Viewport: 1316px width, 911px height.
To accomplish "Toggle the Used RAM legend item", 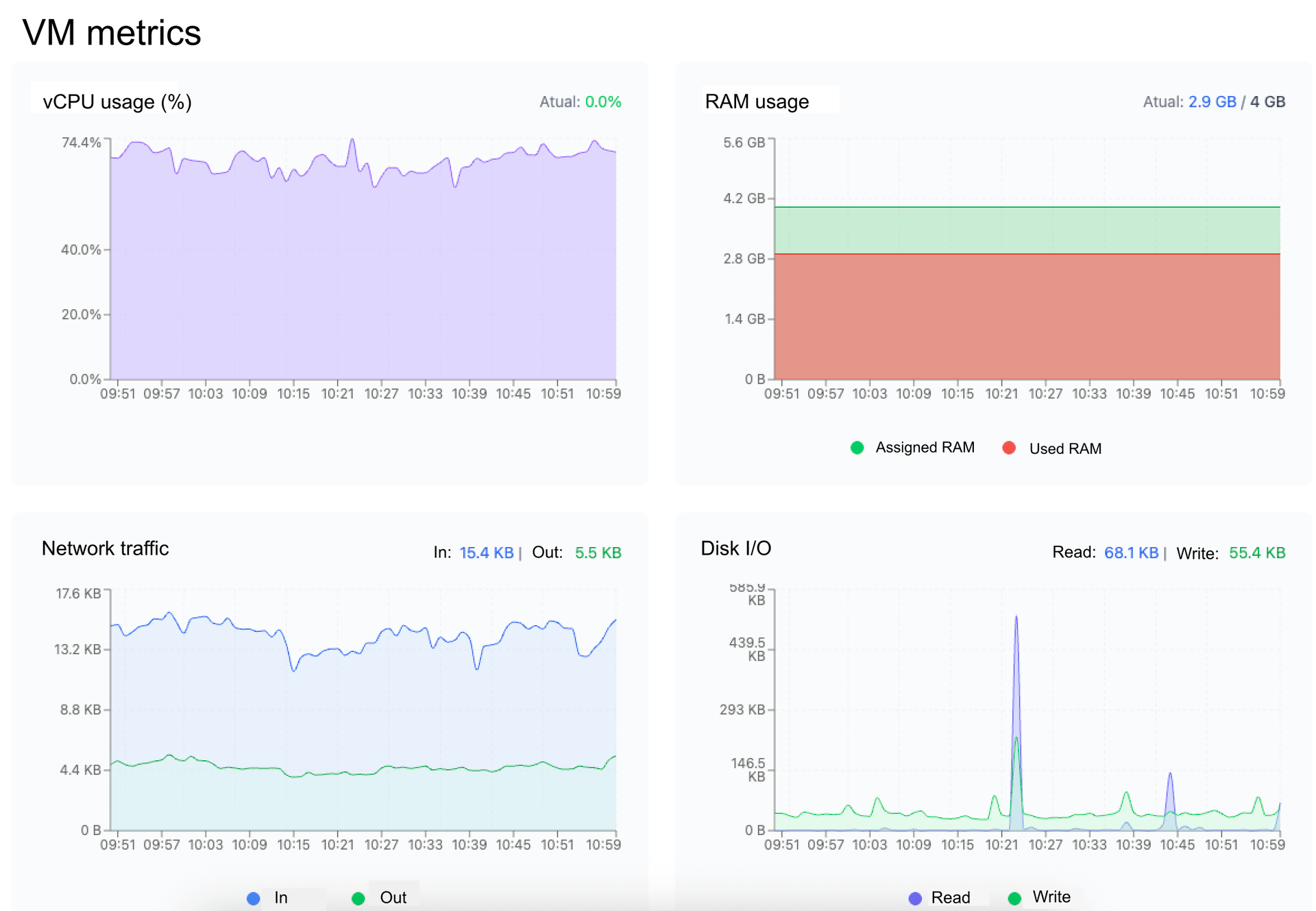I will 1064,448.
